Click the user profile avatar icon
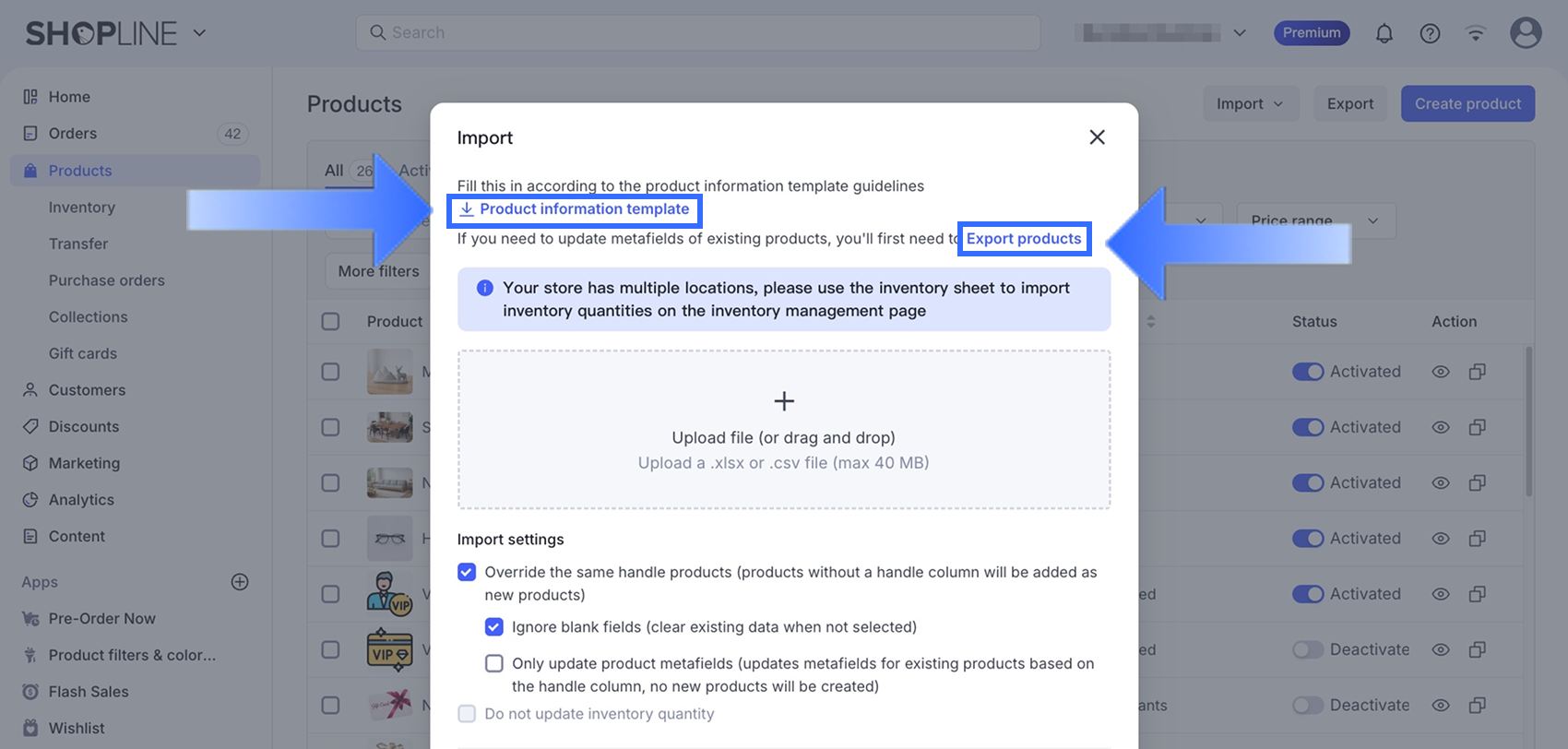 1526,33
